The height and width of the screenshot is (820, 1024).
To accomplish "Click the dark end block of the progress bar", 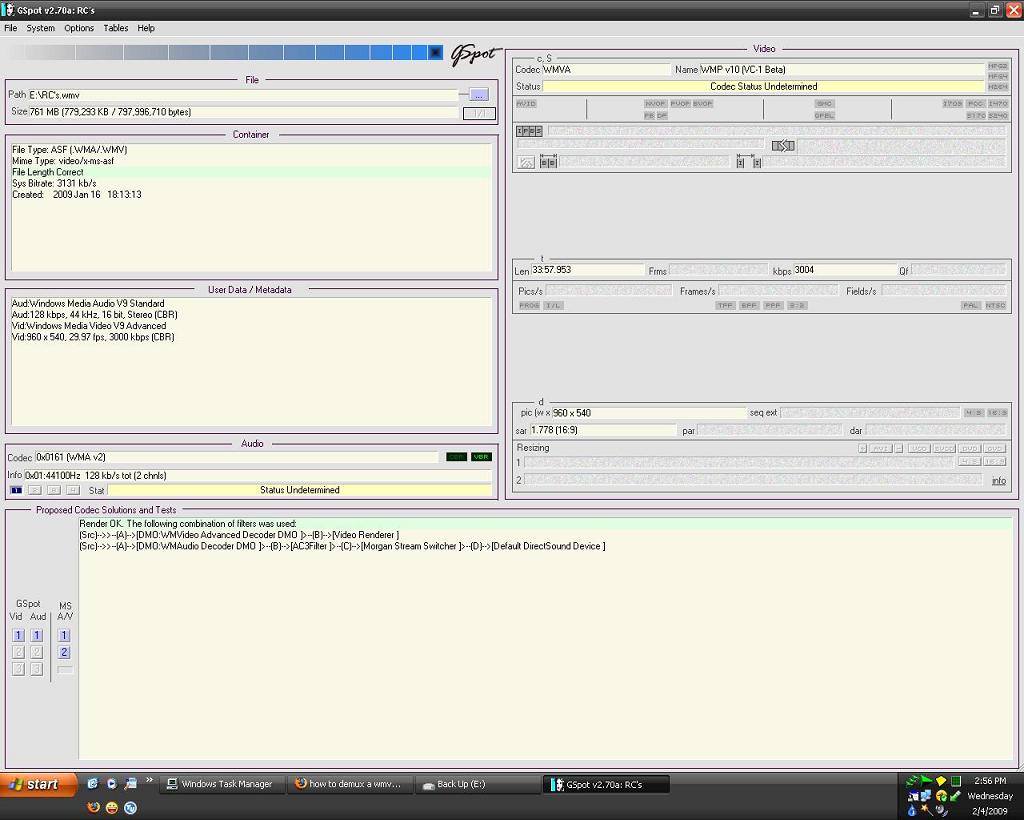I will [x=436, y=52].
